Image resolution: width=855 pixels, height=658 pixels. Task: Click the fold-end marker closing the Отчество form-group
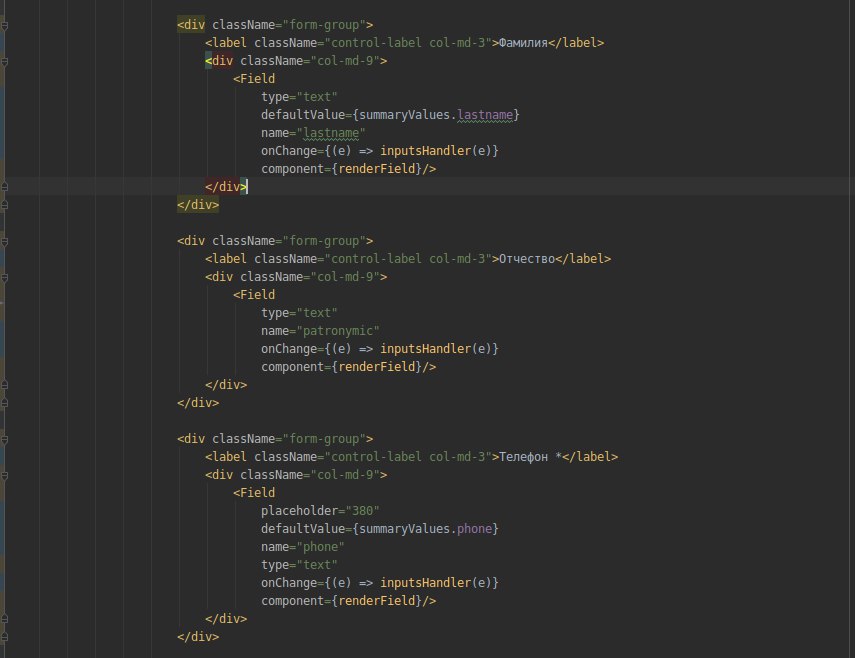pos(4,402)
